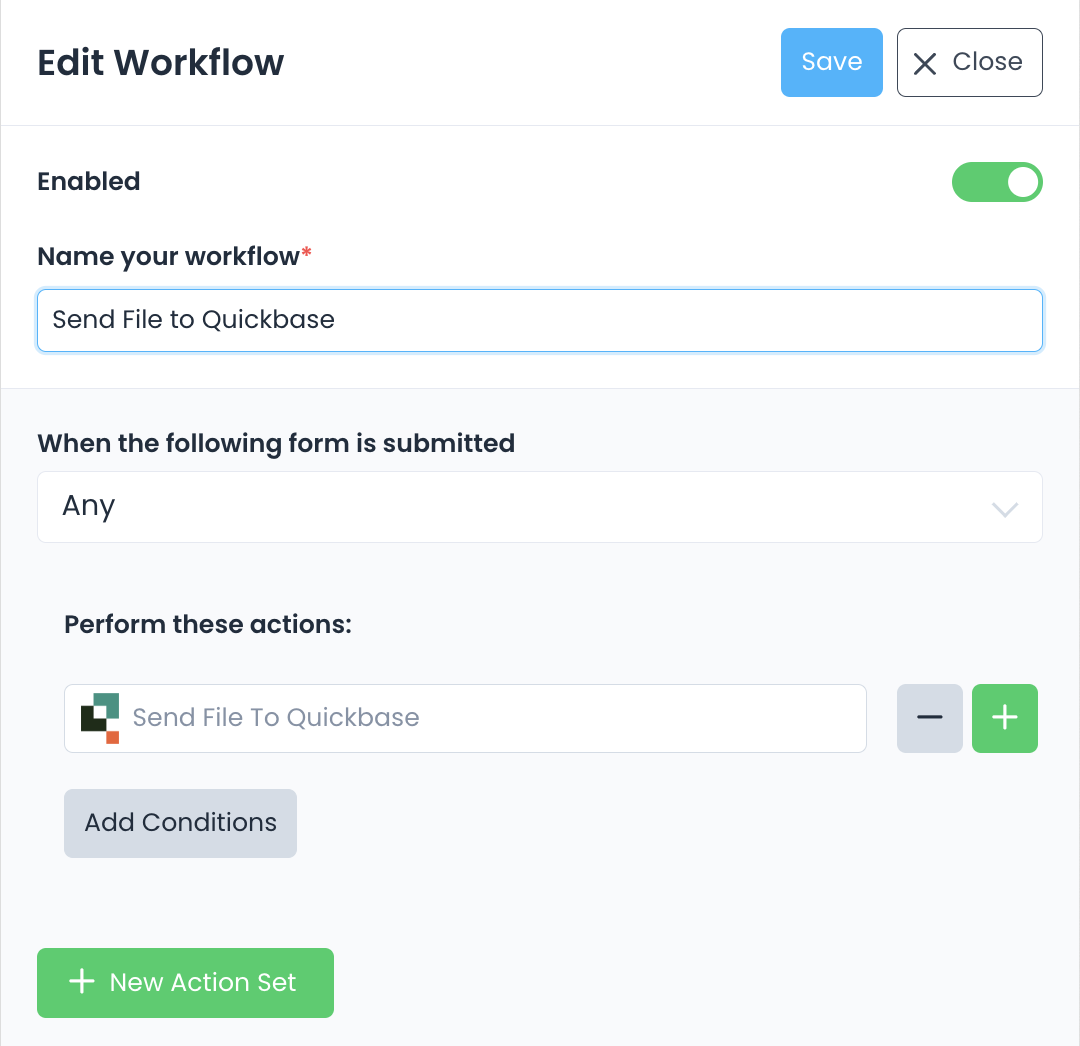The height and width of the screenshot is (1046, 1080).
Task: Click the Edit Workflow heading
Action: [161, 62]
